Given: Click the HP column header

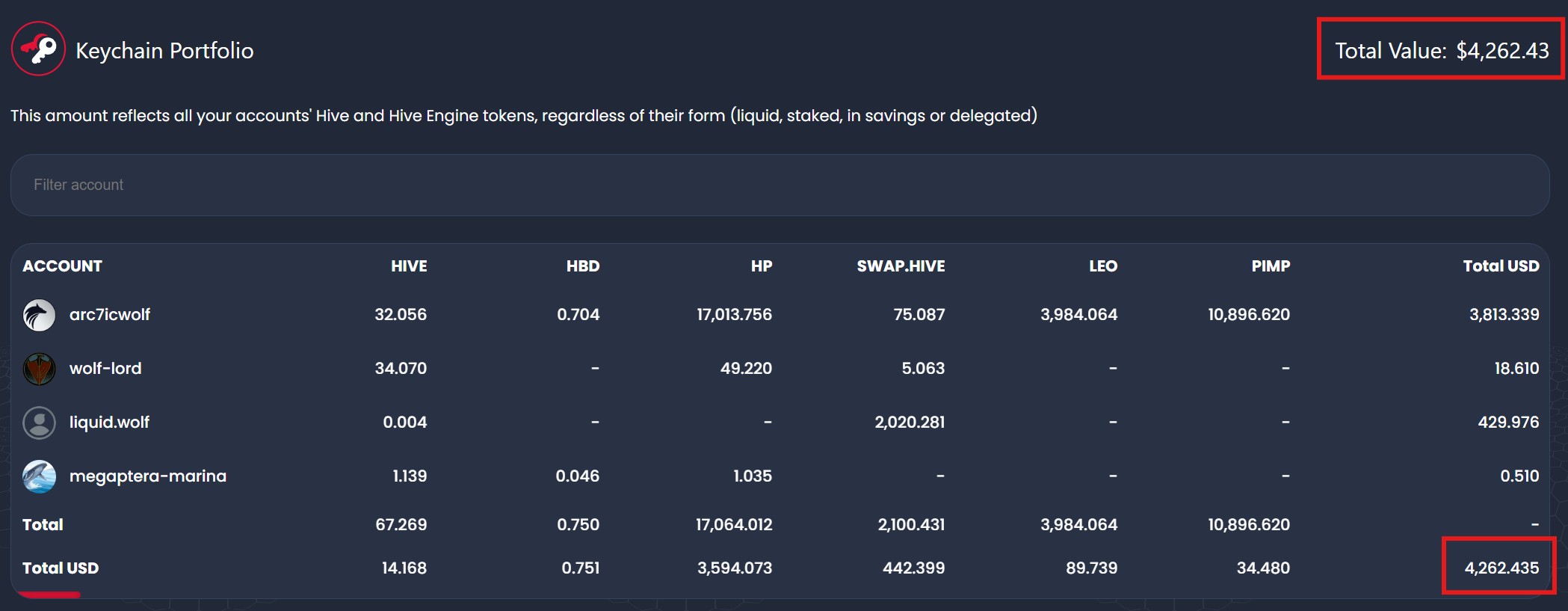Looking at the screenshot, I should tap(762, 266).
